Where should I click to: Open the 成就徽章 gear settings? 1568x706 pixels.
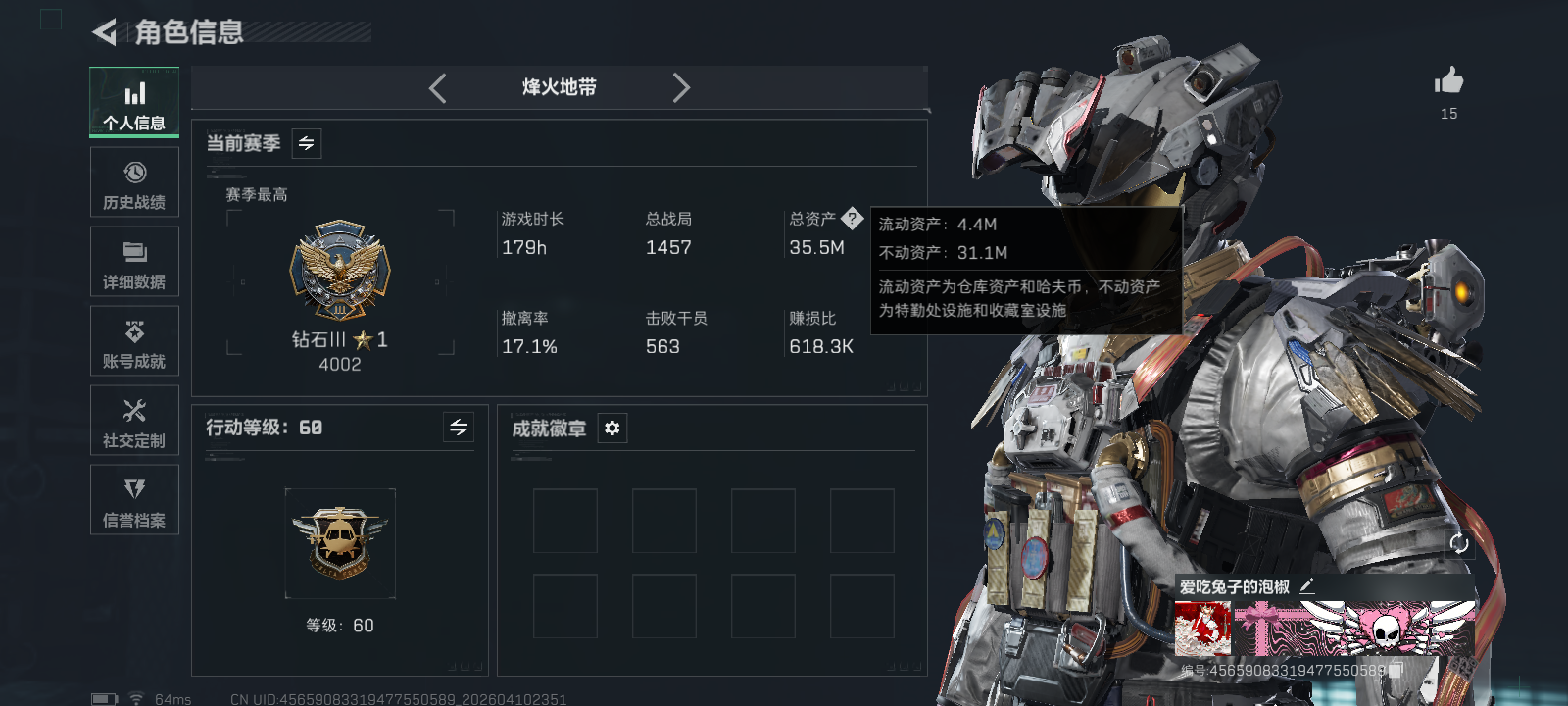pyautogui.click(x=612, y=429)
